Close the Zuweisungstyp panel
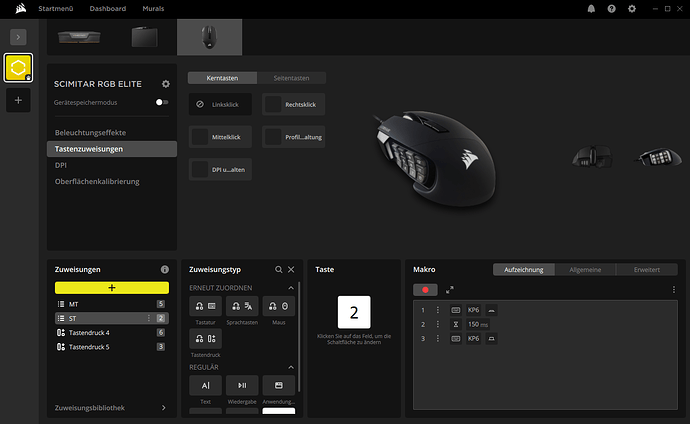The height and width of the screenshot is (424, 690). [x=291, y=269]
